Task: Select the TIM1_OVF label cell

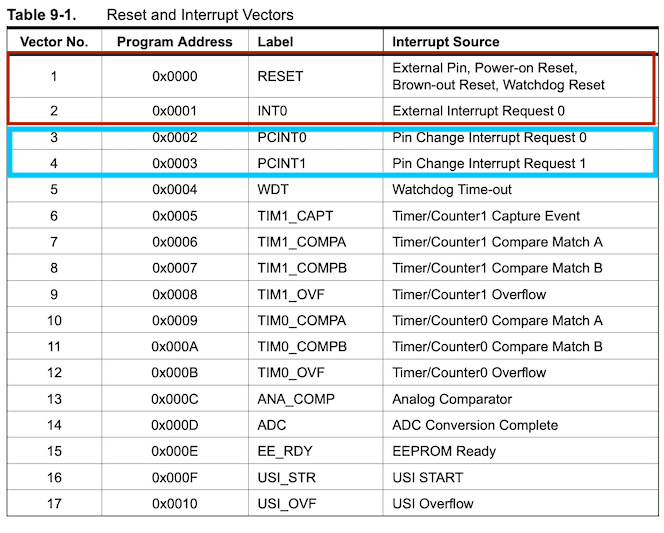Action: [292, 294]
